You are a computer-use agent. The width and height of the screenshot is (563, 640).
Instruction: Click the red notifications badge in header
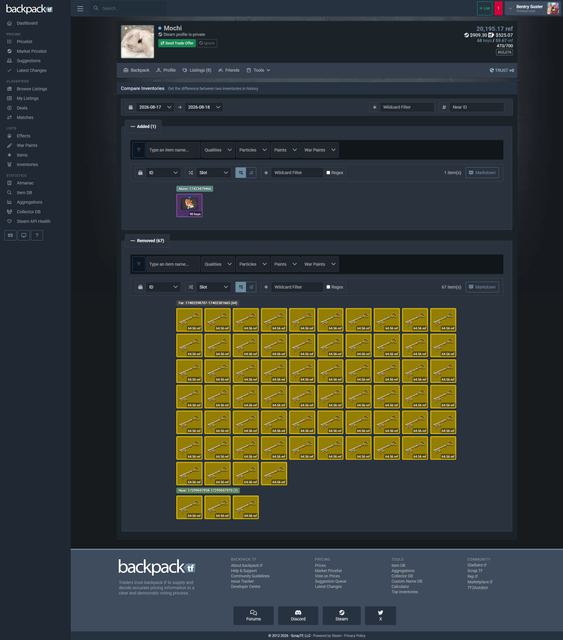pyautogui.click(x=498, y=8)
